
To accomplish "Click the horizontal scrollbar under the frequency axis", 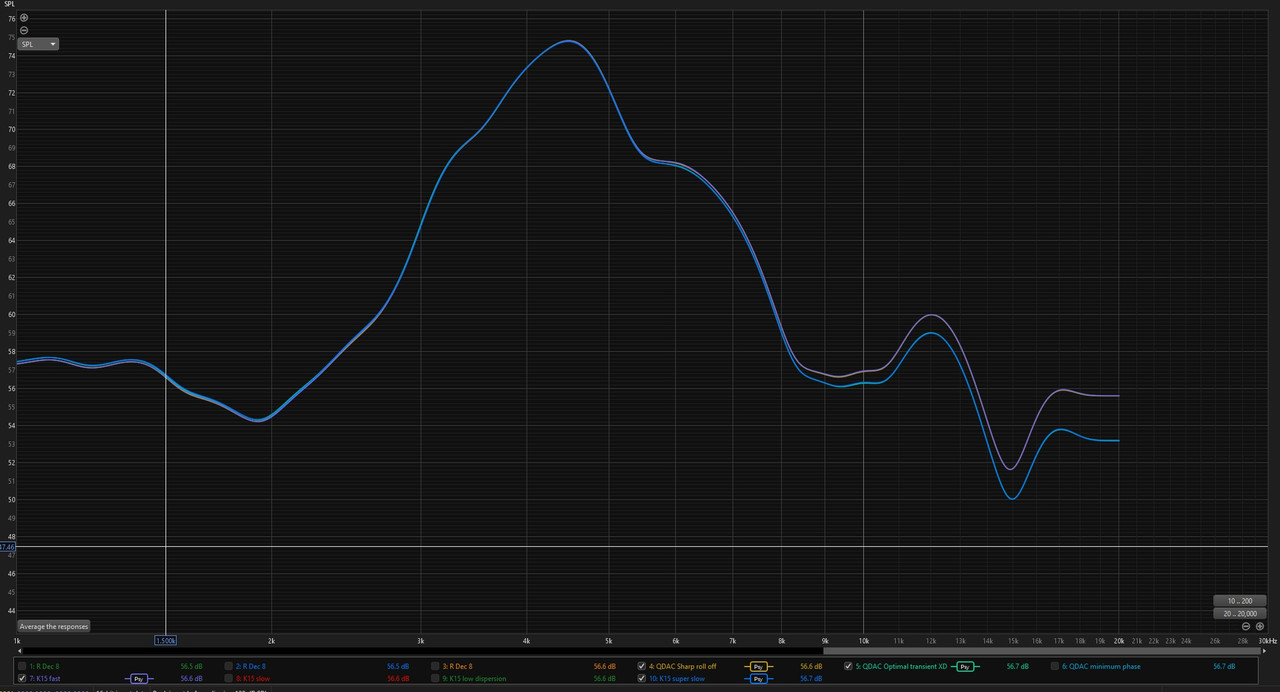I will pyautogui.click(x=640, y=650).
